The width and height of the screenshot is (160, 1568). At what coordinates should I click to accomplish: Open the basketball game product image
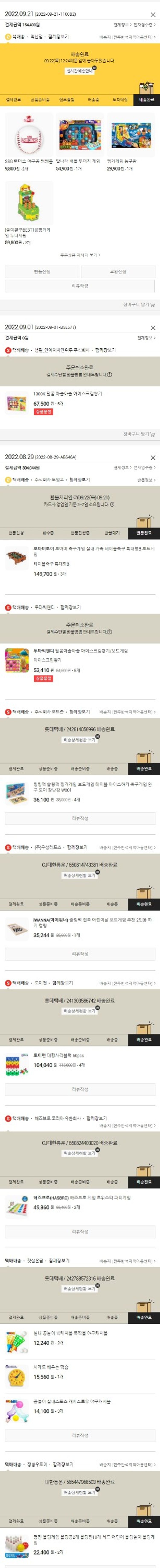click(130, 135)
